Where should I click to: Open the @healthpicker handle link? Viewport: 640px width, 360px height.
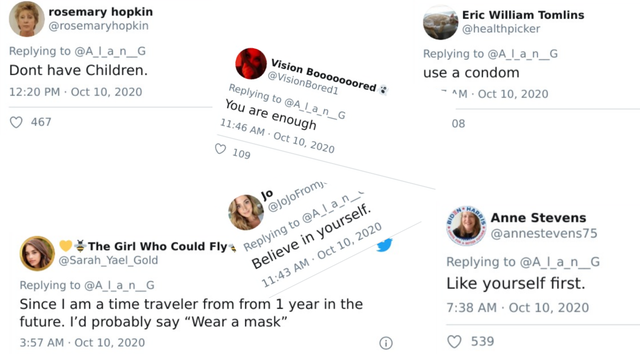(x=501, y=29)
